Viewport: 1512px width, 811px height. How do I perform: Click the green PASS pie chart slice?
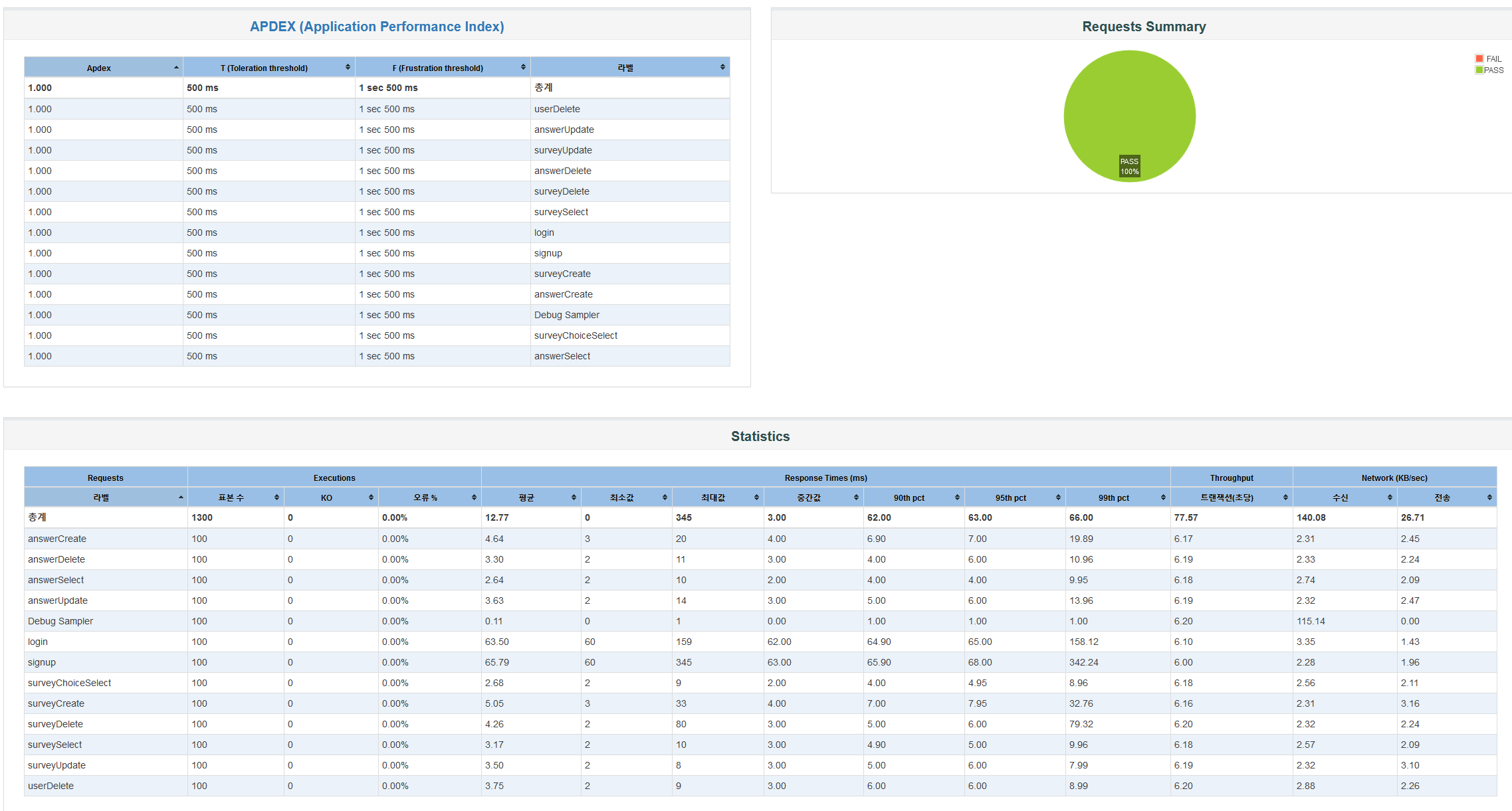(x=1129, y=106)
